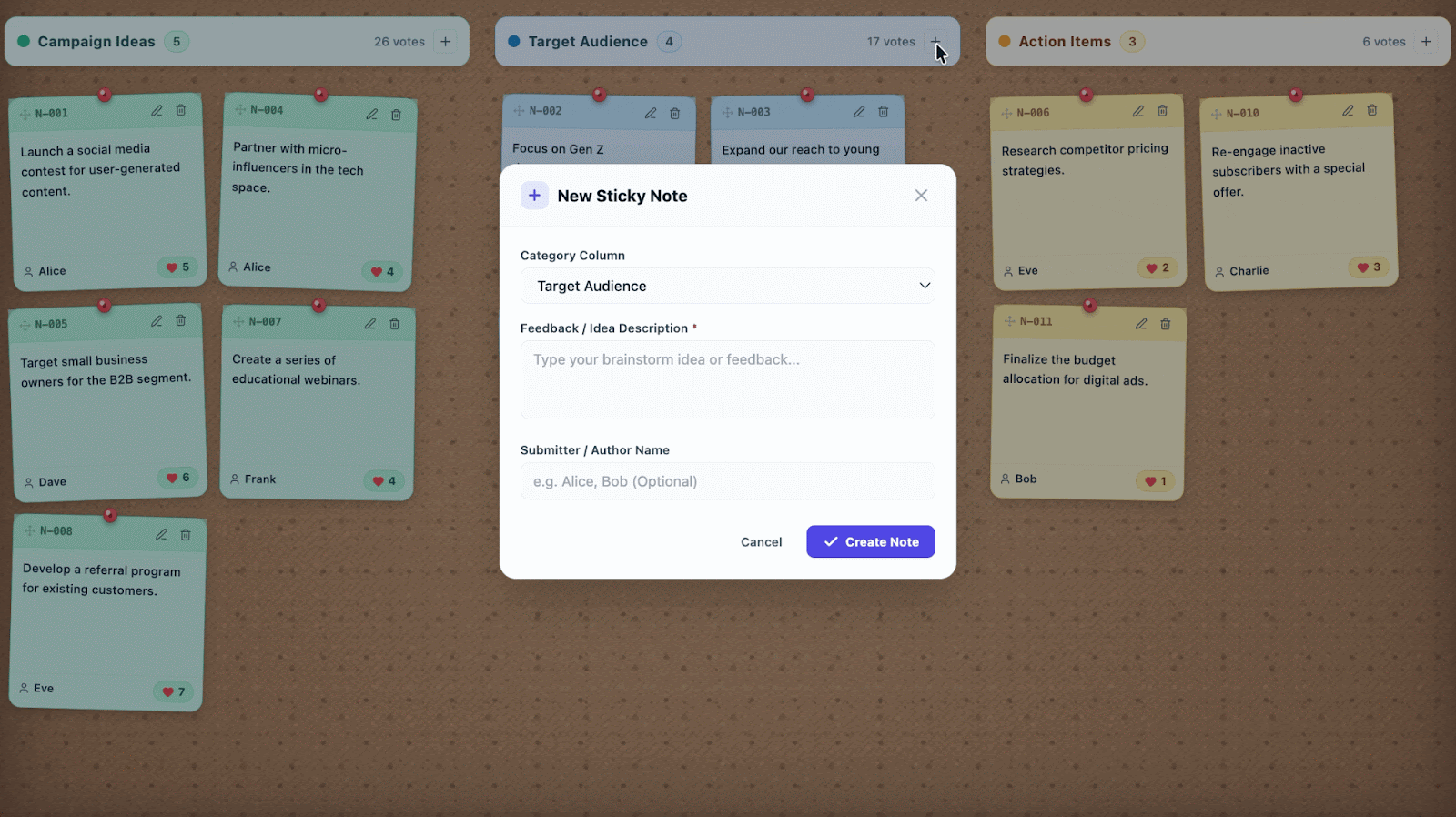
Task: Delete note N-007 with trash icon
Action: [395, 324]
